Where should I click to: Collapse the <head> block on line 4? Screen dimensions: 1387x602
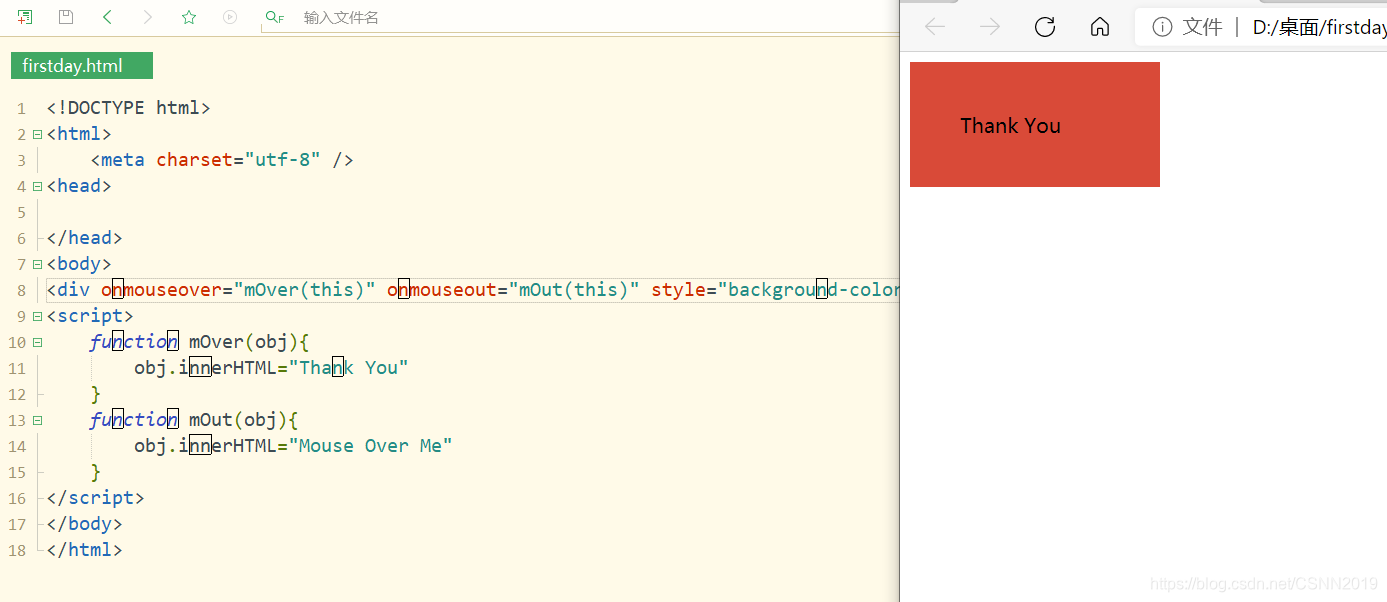click(37, 186)
